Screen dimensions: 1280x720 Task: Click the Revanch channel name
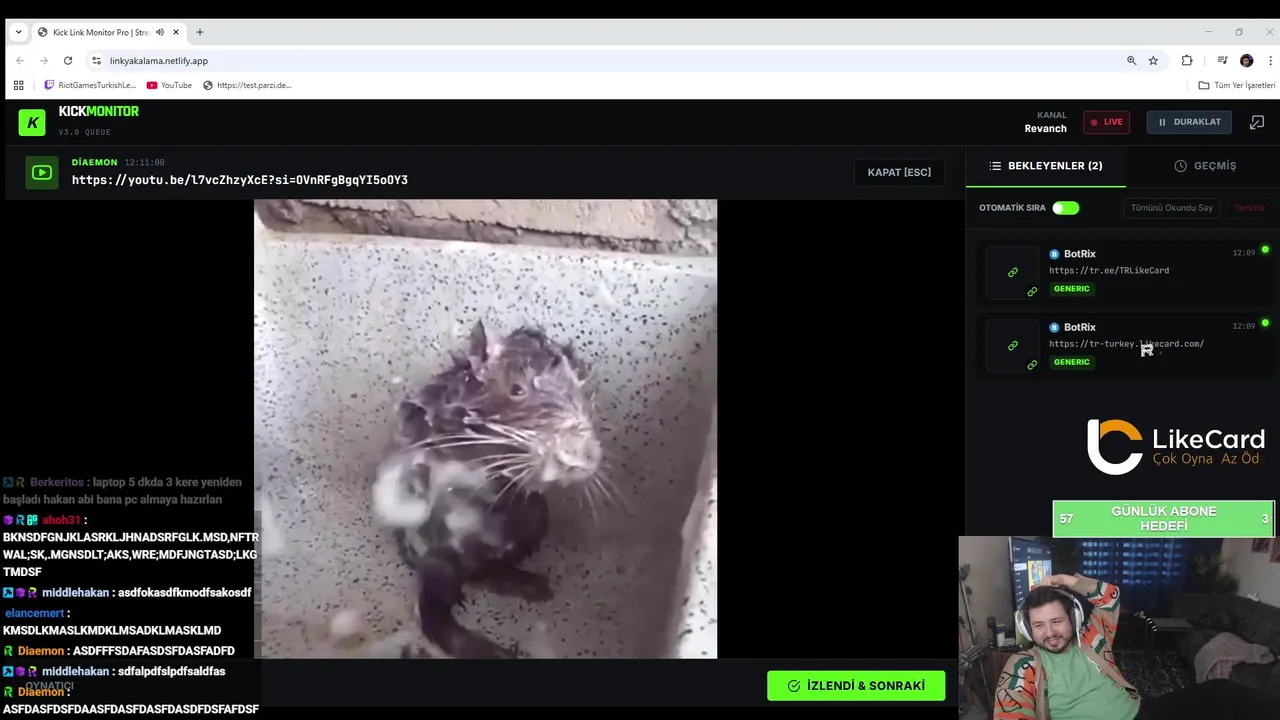point(1045,128)
